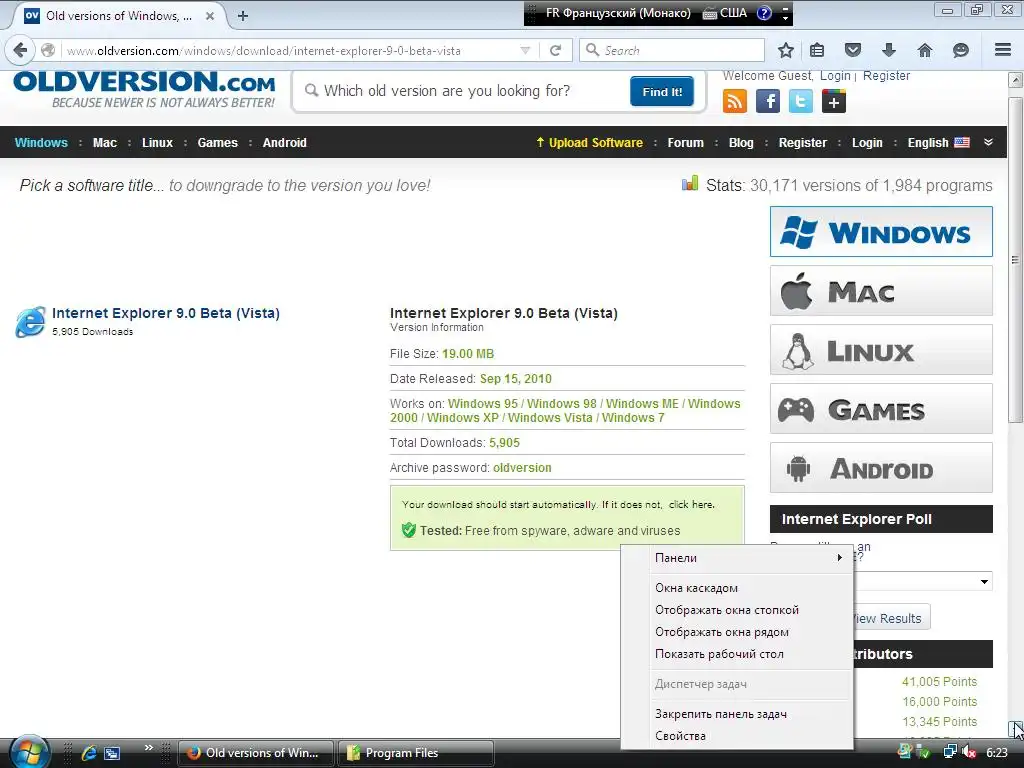
Task: Open the Forum link
Action: (x=686, y=142)
